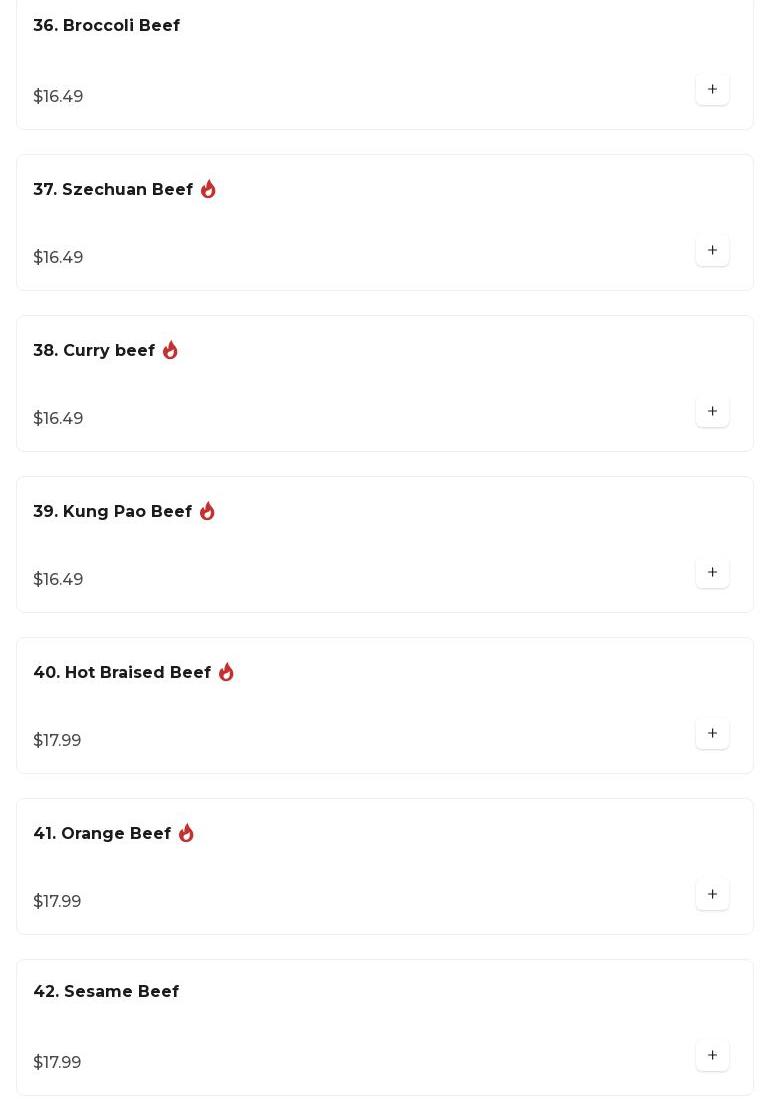Screen dimensions: 770x1113
Task: Click the spicy flame icon beside Szechuan Beef
Action: 208,189
